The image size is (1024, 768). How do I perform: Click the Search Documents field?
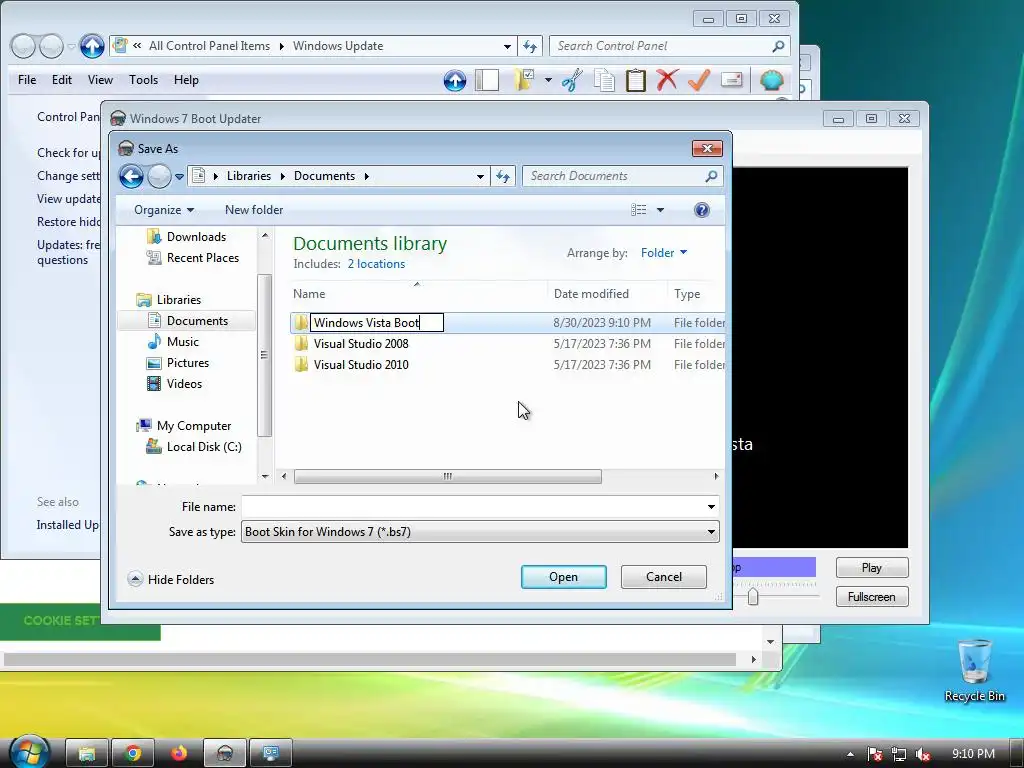622,176
